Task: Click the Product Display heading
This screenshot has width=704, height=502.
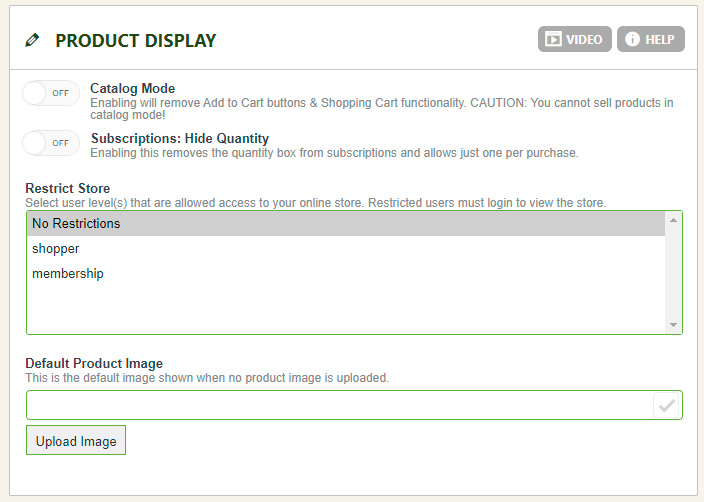Action: pos(135,41)
